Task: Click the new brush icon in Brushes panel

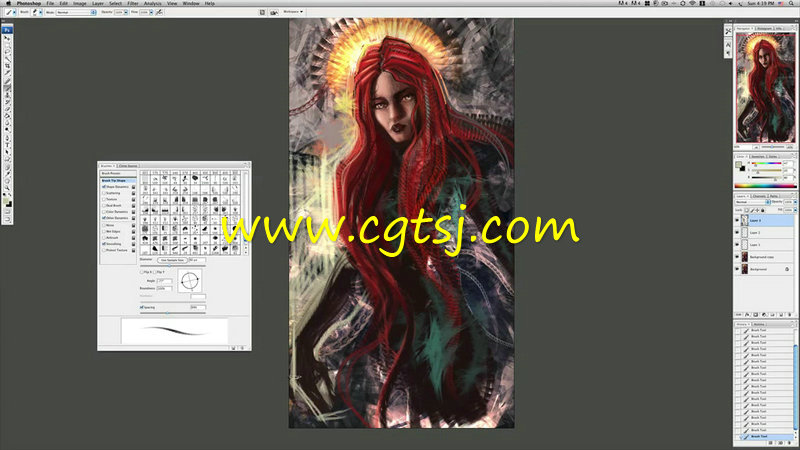Action: point(233,348)
